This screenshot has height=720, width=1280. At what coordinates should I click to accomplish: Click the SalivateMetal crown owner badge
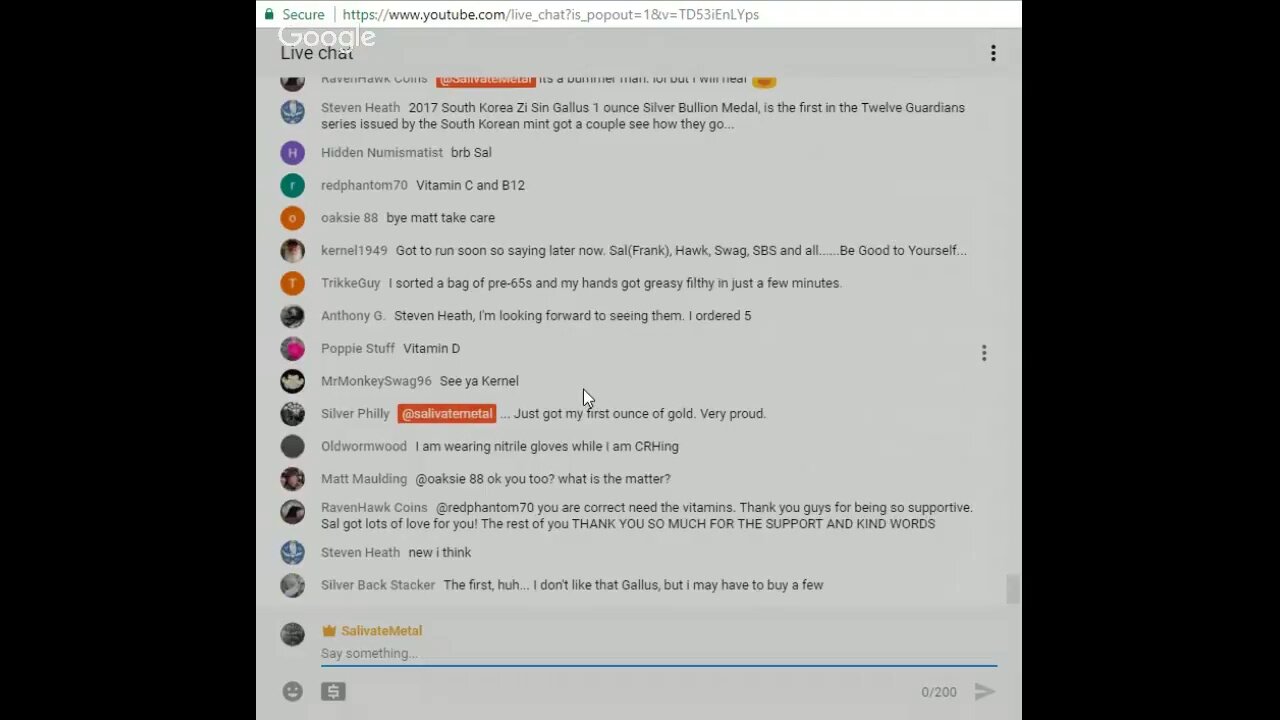pos(329,631)
